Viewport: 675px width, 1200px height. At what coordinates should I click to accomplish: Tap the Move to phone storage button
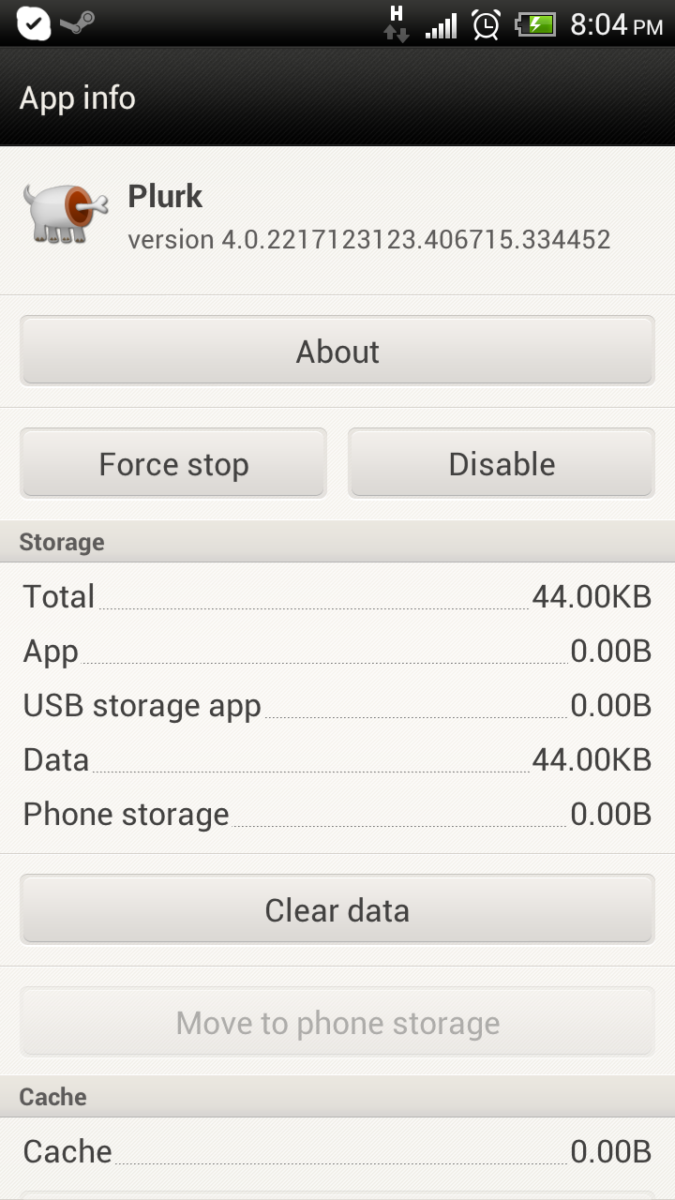(x=337, y=1022)
